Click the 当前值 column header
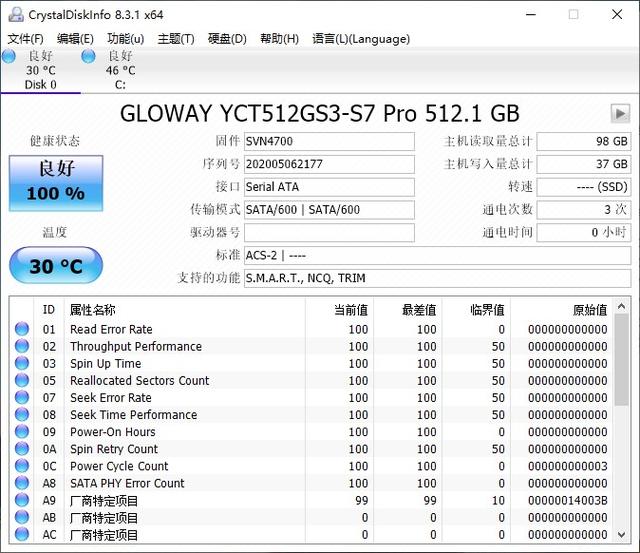The height and width of the screenshot is (553, 640). point(340,310)
